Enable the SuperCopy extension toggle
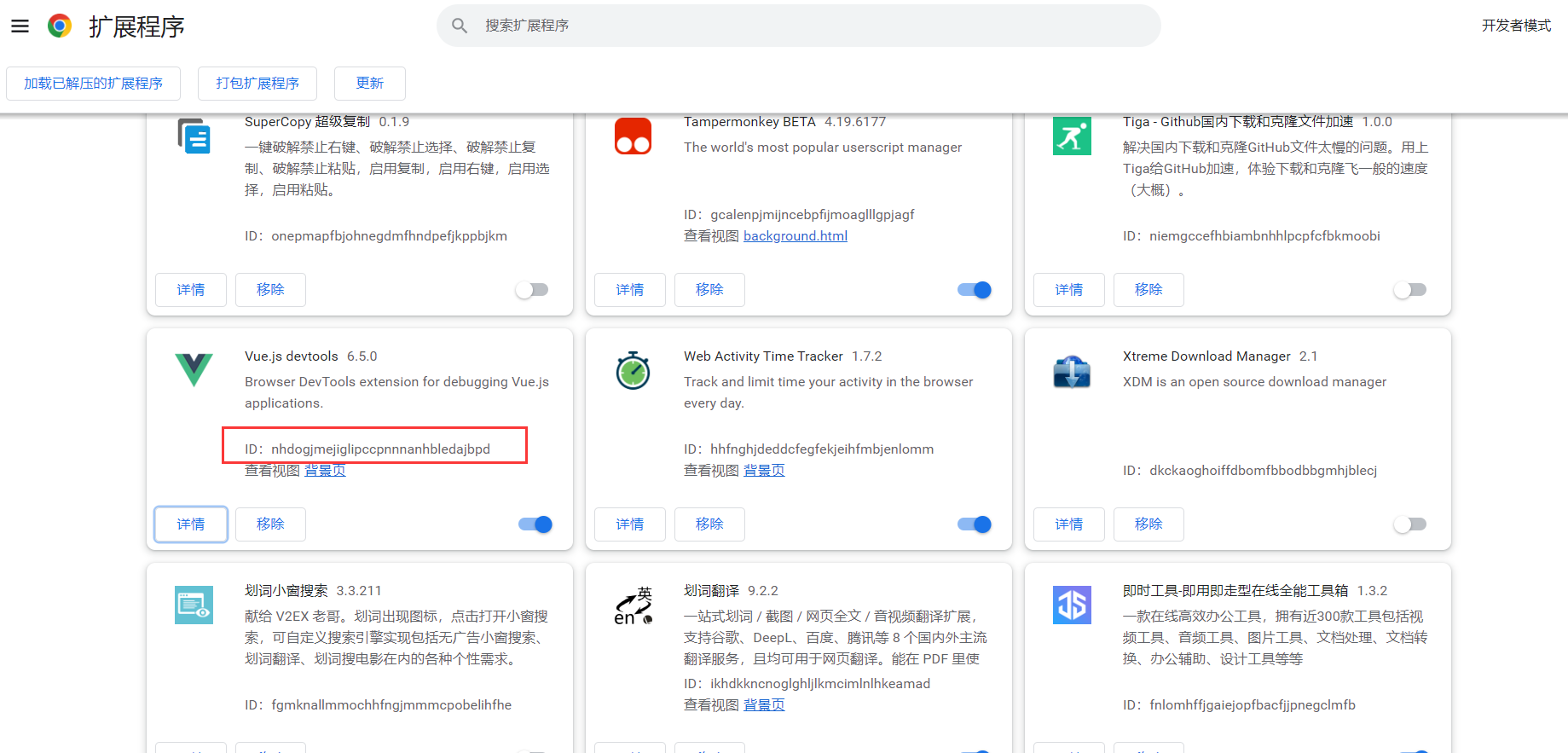Screen dimensions: 1568x753 coord(532,290)
